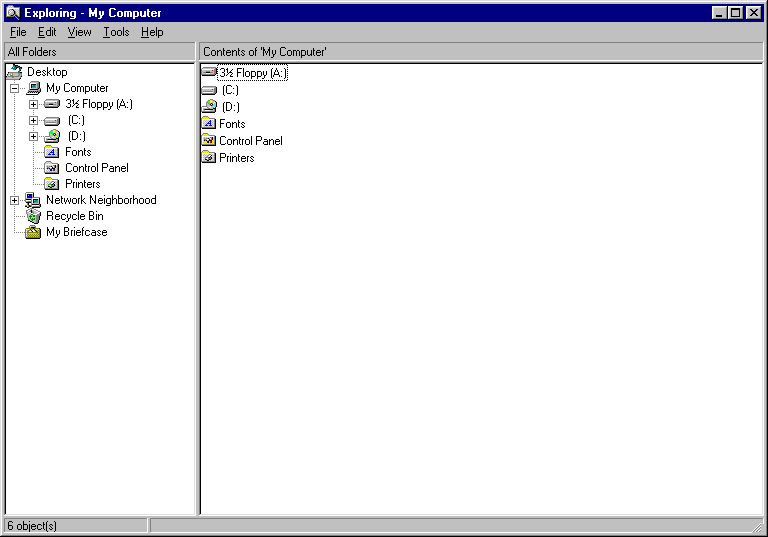
Task: Click the My Briefcase icon in tree
Action: [x=33, y=232]
